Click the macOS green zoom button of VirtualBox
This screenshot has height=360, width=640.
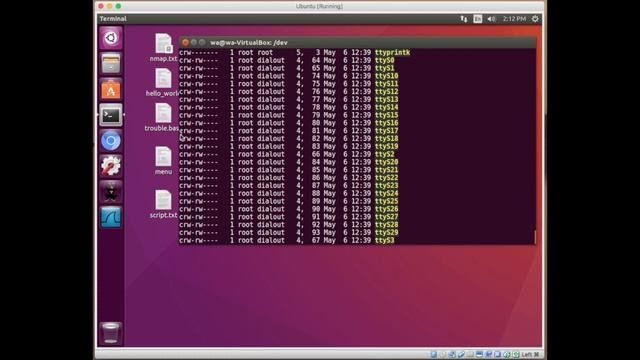[x=118, y=6]
